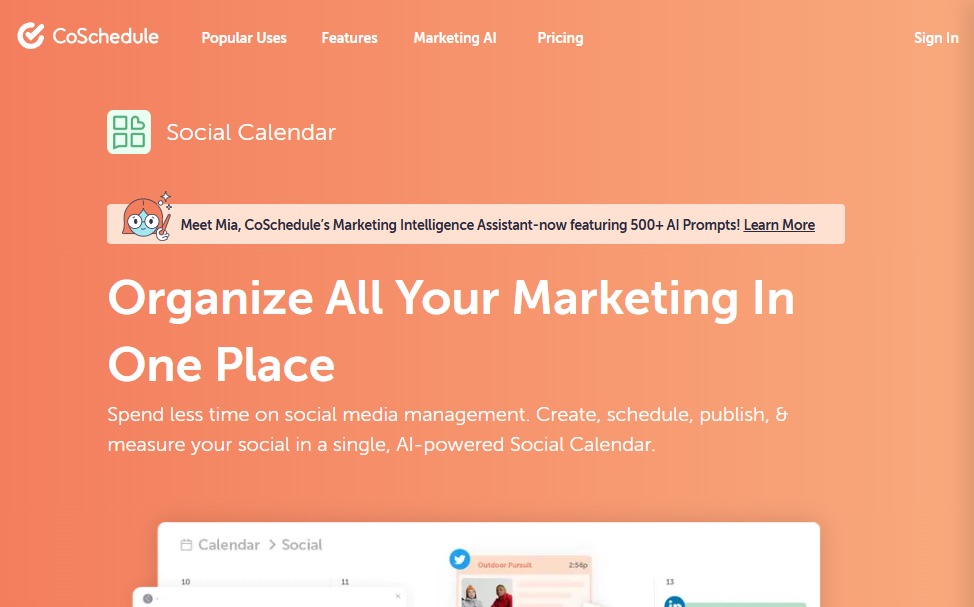Click the calendar icon next to Calendar breadcrumb
This screenshot has width=974, height=607.
(186, 544)
